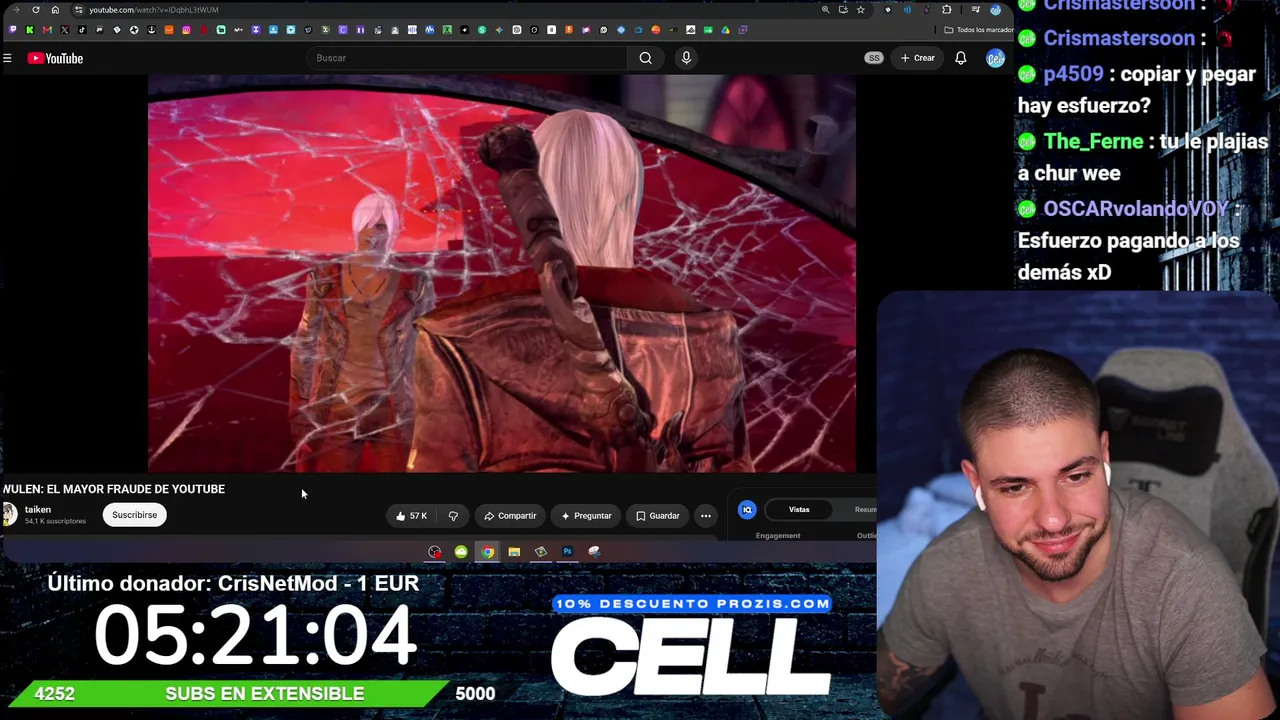Subscribe with the Suscribirse button

tap(134, 515)
